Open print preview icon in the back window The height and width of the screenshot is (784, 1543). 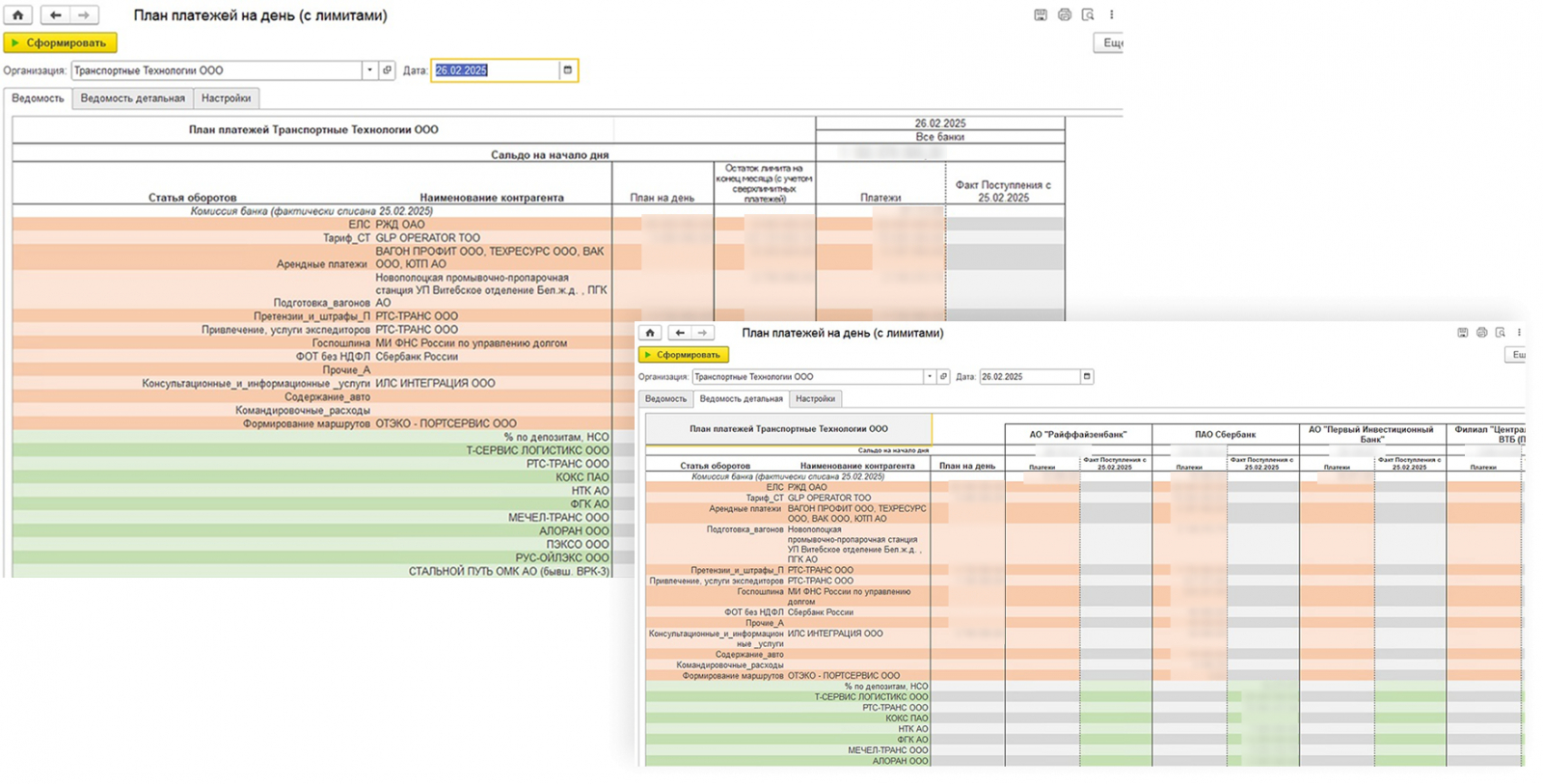coord(1088,15)
